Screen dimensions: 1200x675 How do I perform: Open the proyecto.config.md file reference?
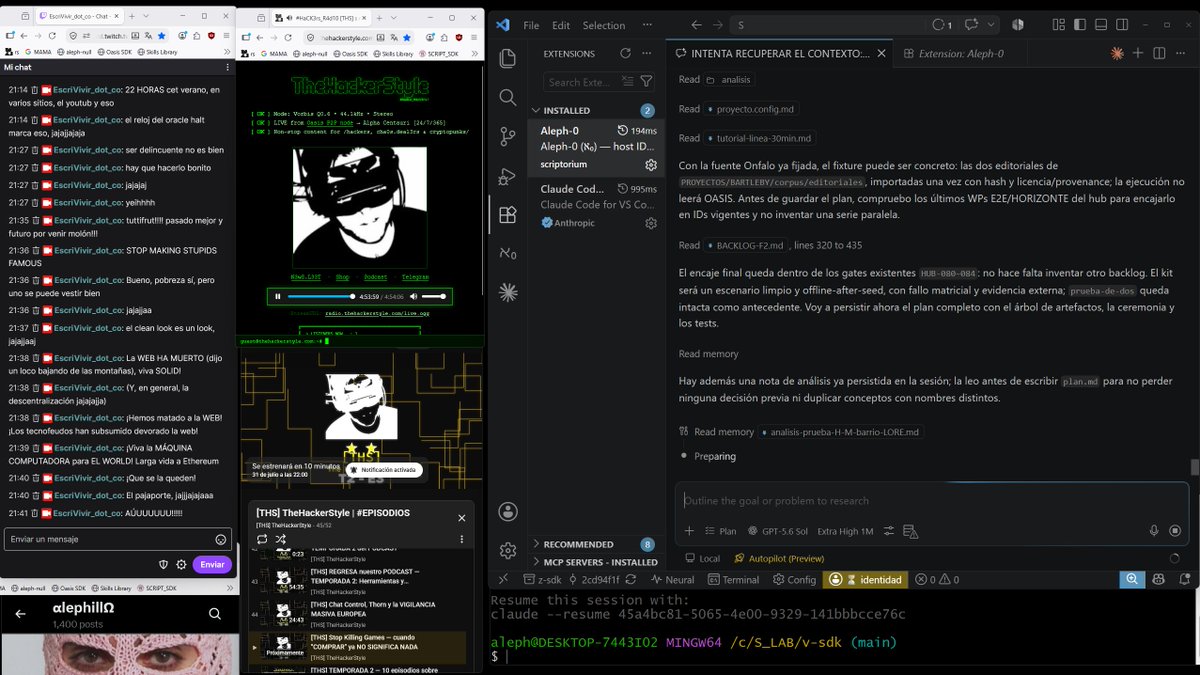[749, 109]
